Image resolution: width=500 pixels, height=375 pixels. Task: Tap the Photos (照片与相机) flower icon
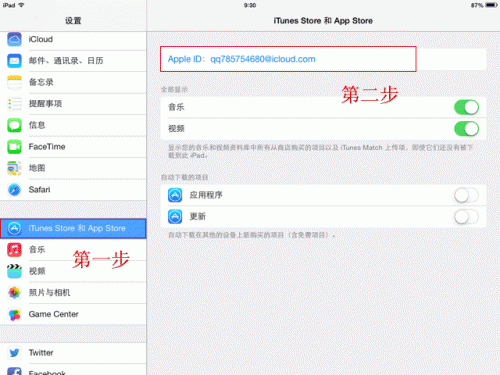(x=14, y=293)
